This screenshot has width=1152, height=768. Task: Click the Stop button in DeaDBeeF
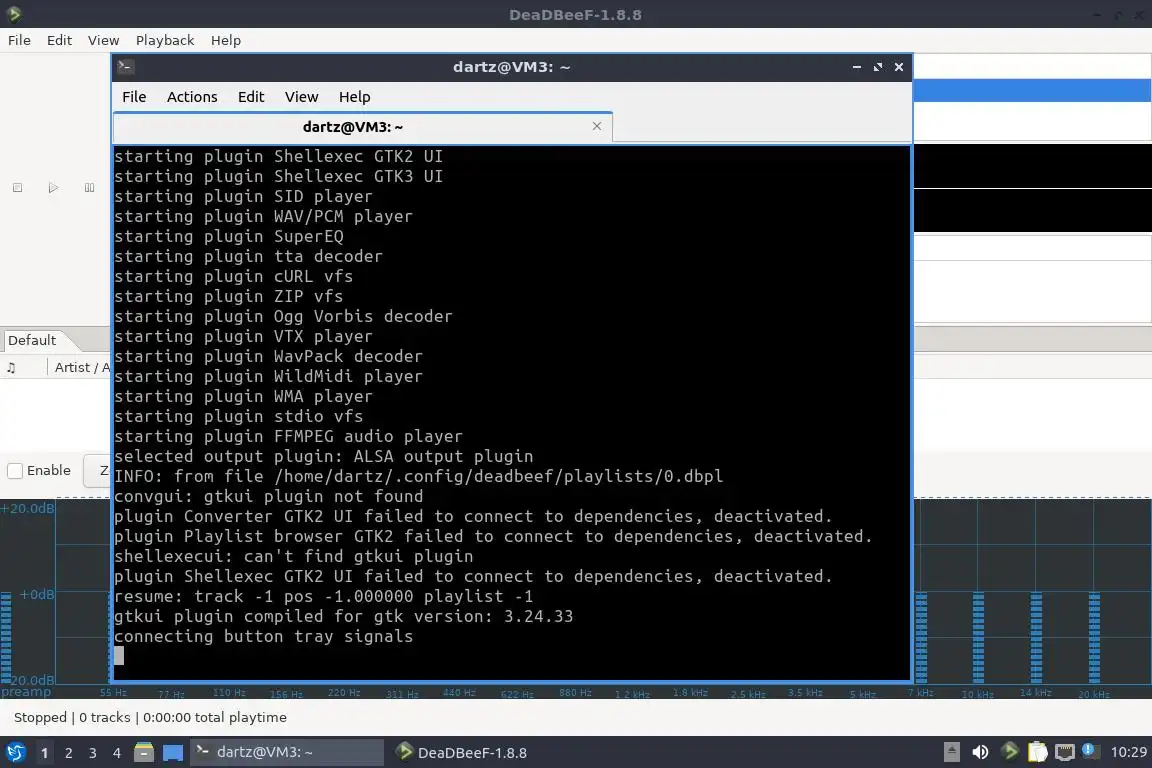coord(18,188)
